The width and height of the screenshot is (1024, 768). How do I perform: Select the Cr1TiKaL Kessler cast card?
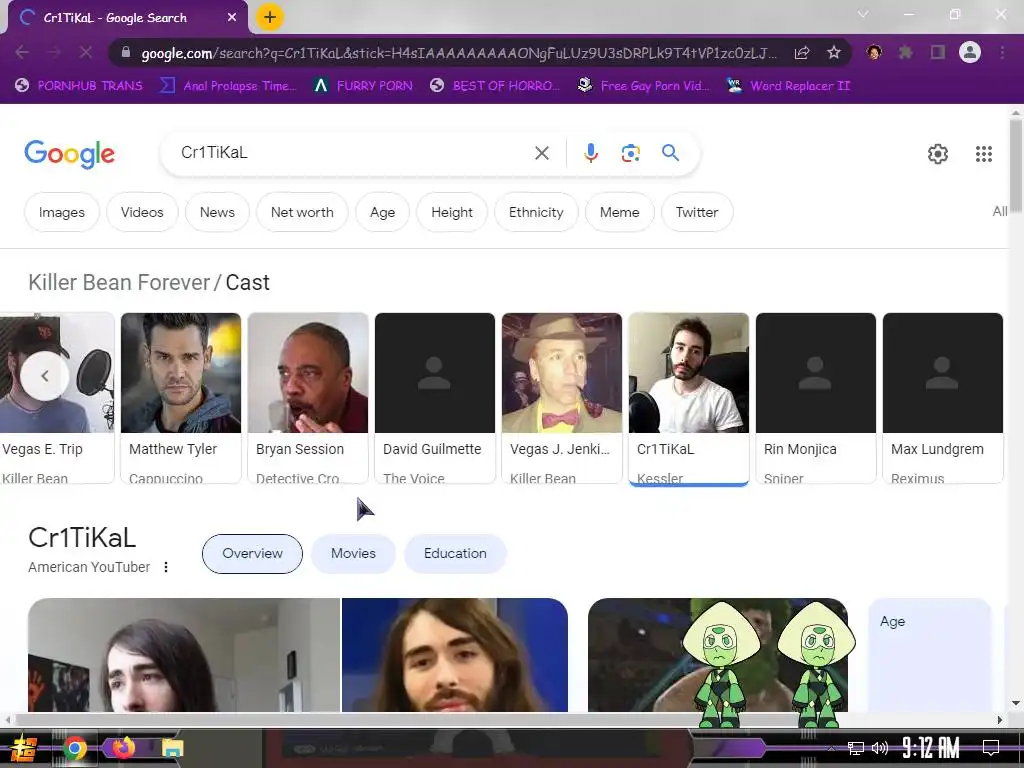click(x=689, y=398)
